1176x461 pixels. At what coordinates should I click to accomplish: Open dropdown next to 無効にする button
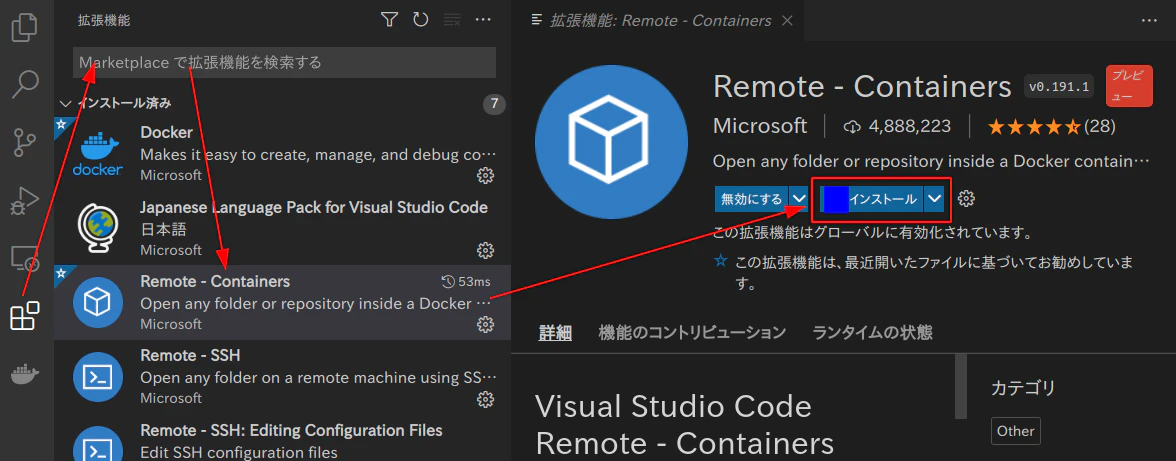click(x=798, y=199)
